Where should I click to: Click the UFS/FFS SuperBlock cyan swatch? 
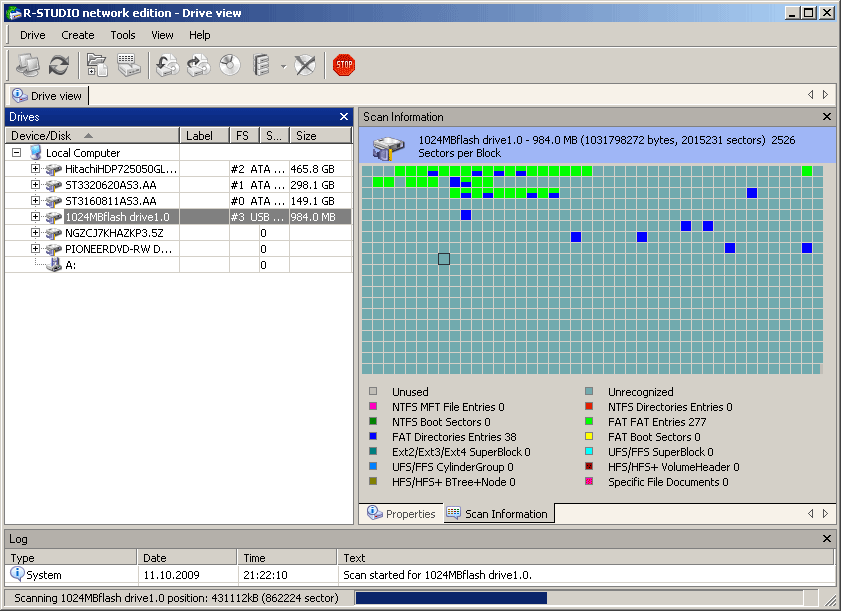589,451
